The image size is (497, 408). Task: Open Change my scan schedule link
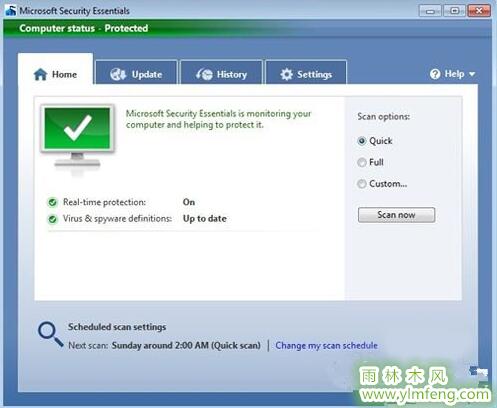tap(326, 345)
